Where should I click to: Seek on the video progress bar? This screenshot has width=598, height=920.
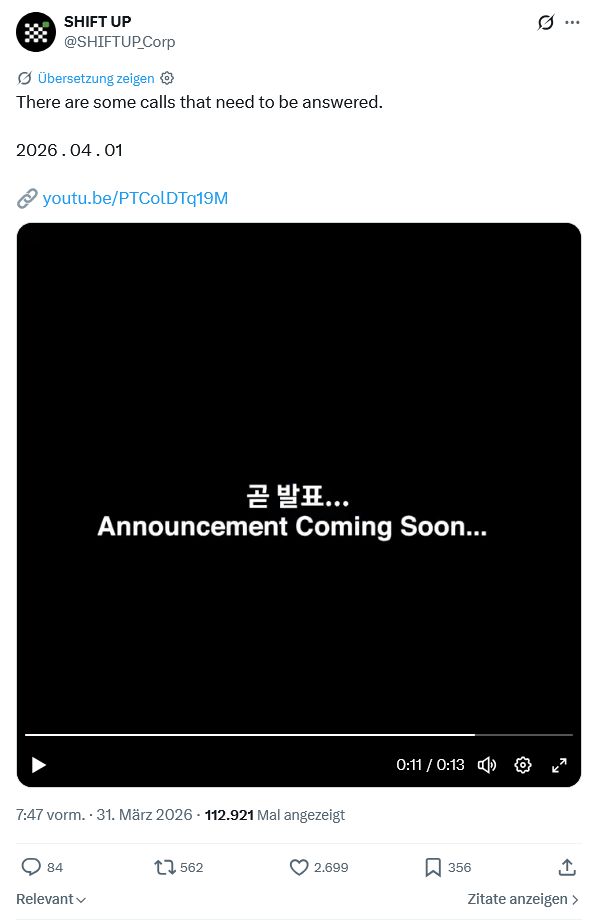point(299,735)
